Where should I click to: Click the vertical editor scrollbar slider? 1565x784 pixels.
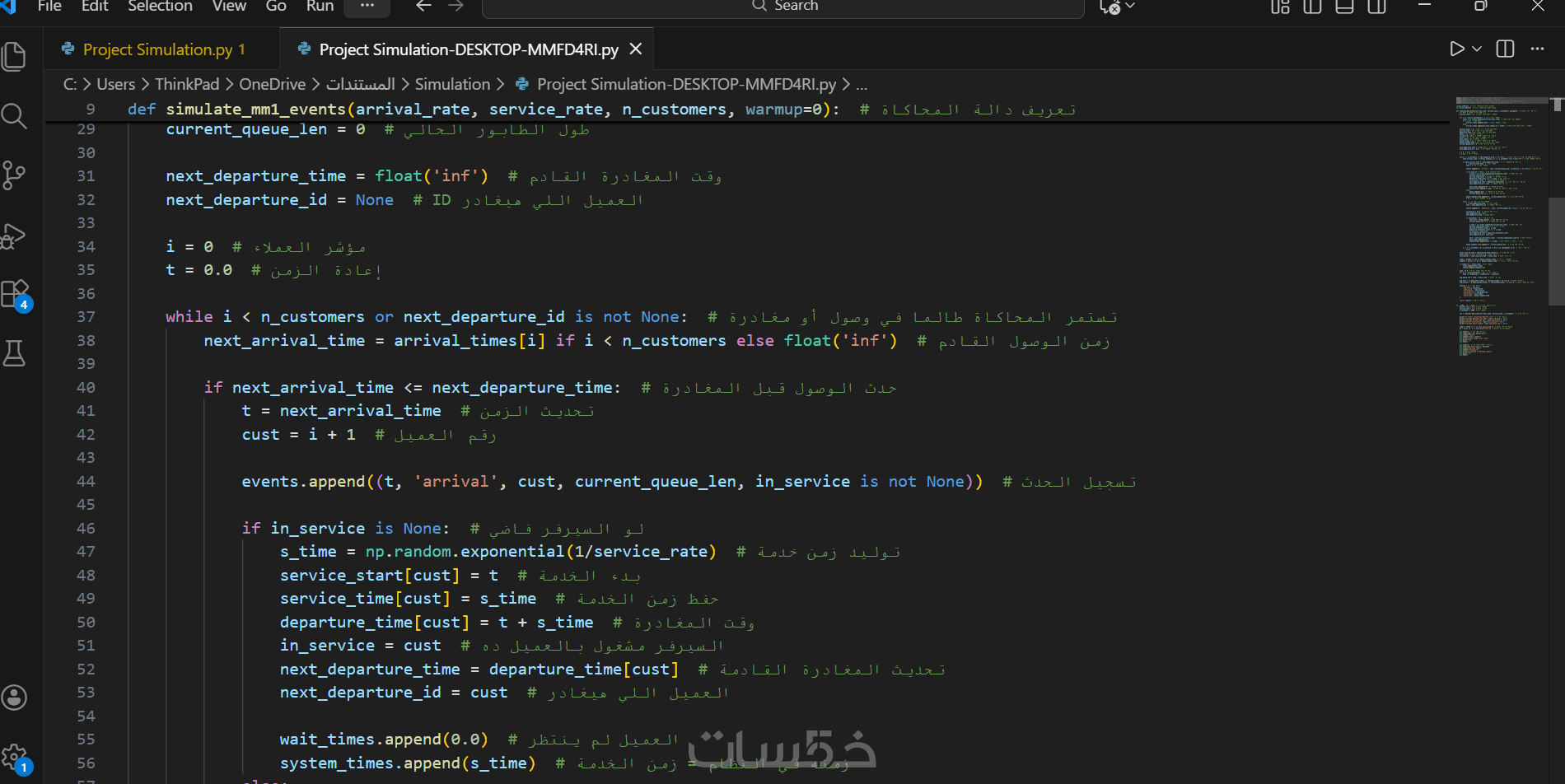[x=1557, y=250]
